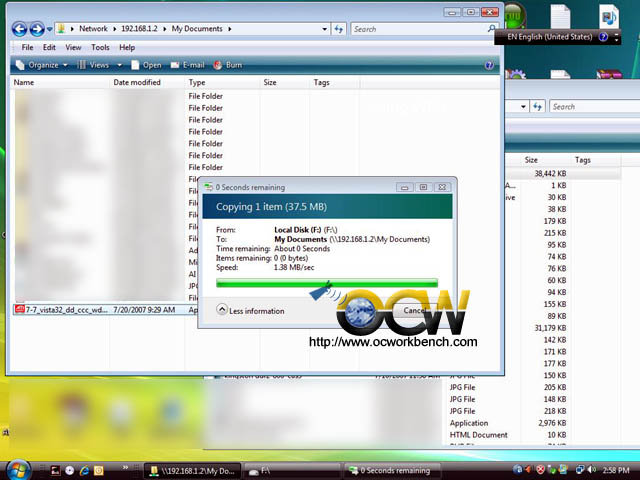Screen dimensions: 640x480
Task: Click the first File Folder row
Action: click(x=205, y=96)
